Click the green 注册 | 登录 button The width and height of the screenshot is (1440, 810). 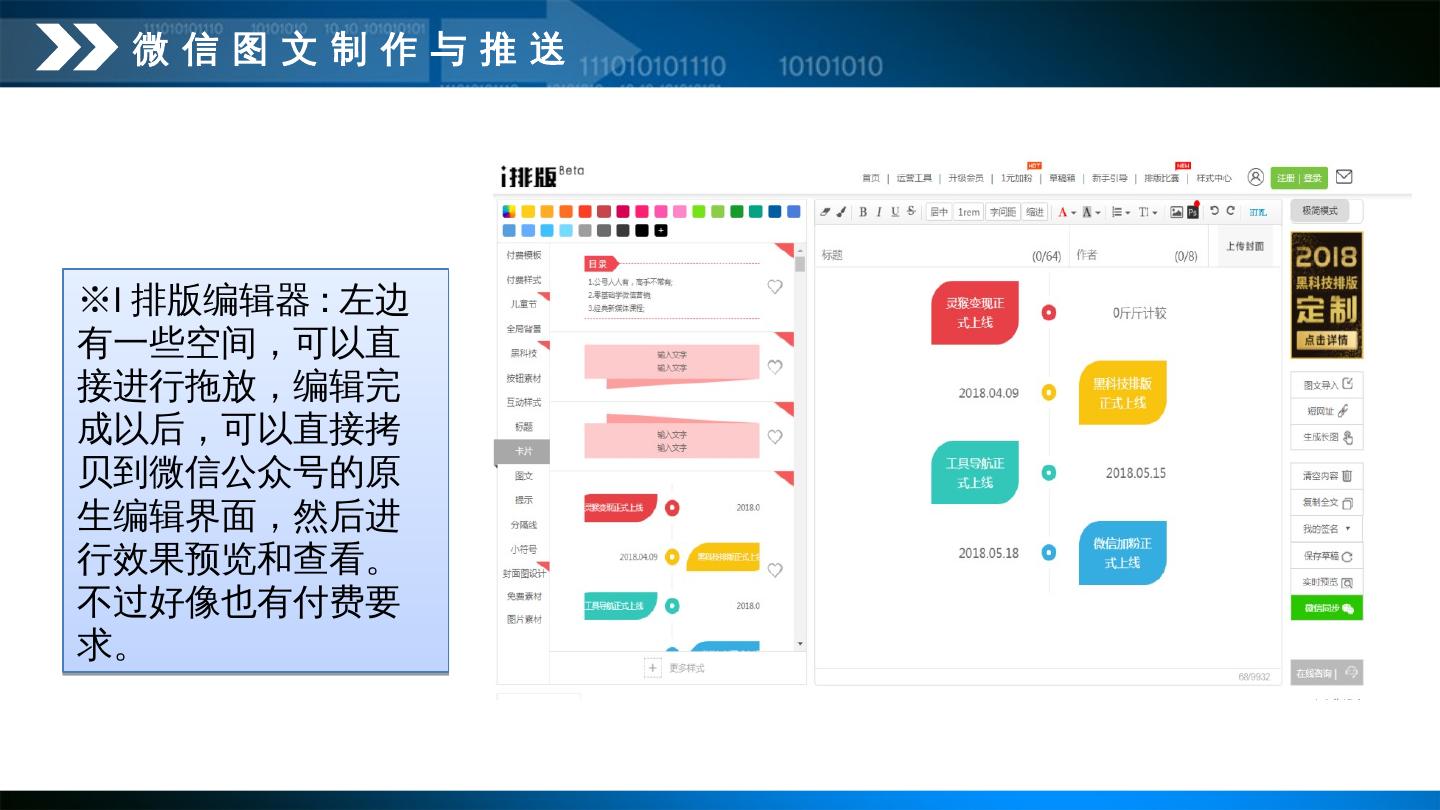(x=1299, y=178)
